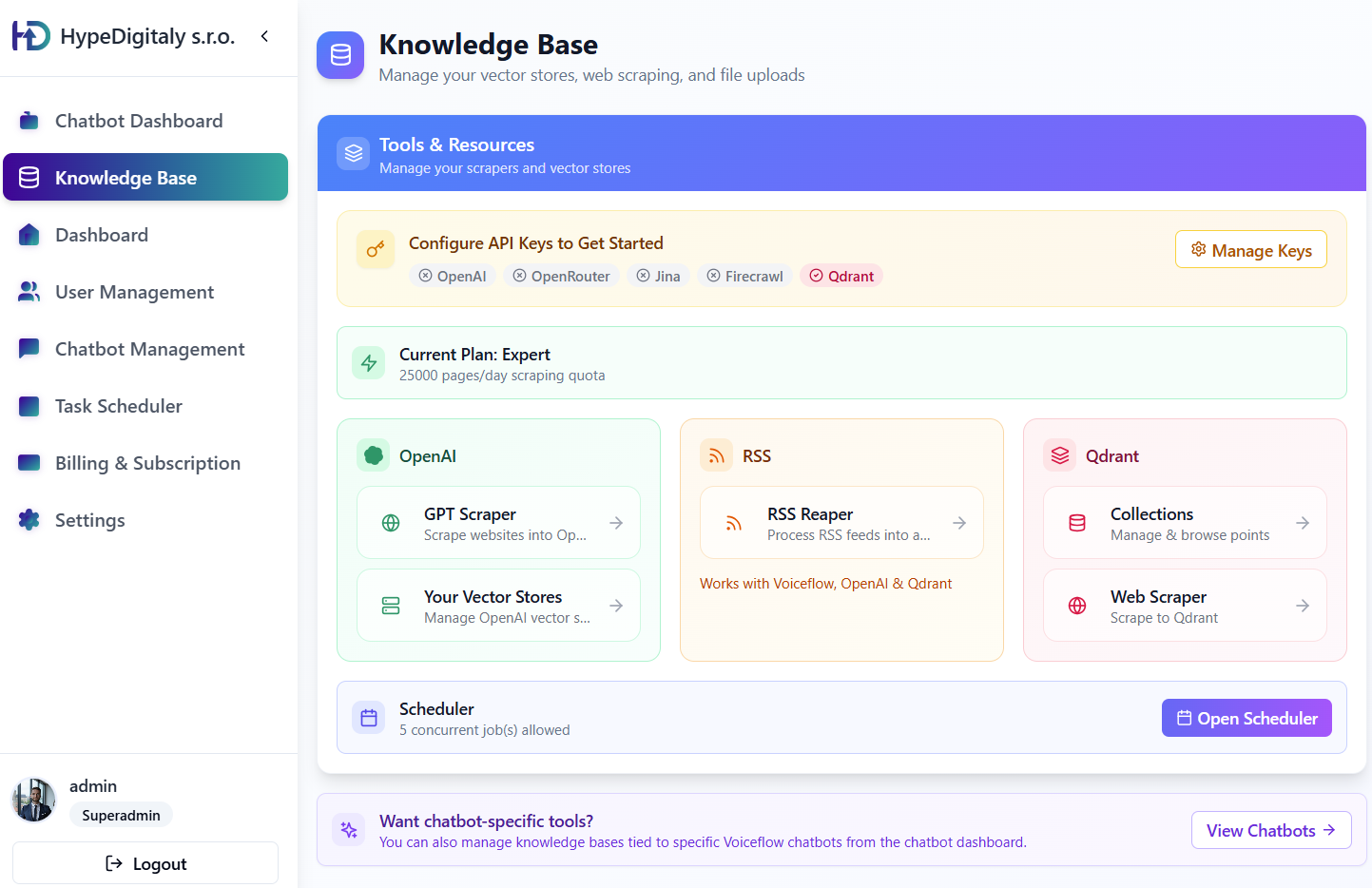The width and height of the screenshot is (1372, 888).
Task: Click the Web Scraper icon under Qdrant
Action: tap(1076, 605)
